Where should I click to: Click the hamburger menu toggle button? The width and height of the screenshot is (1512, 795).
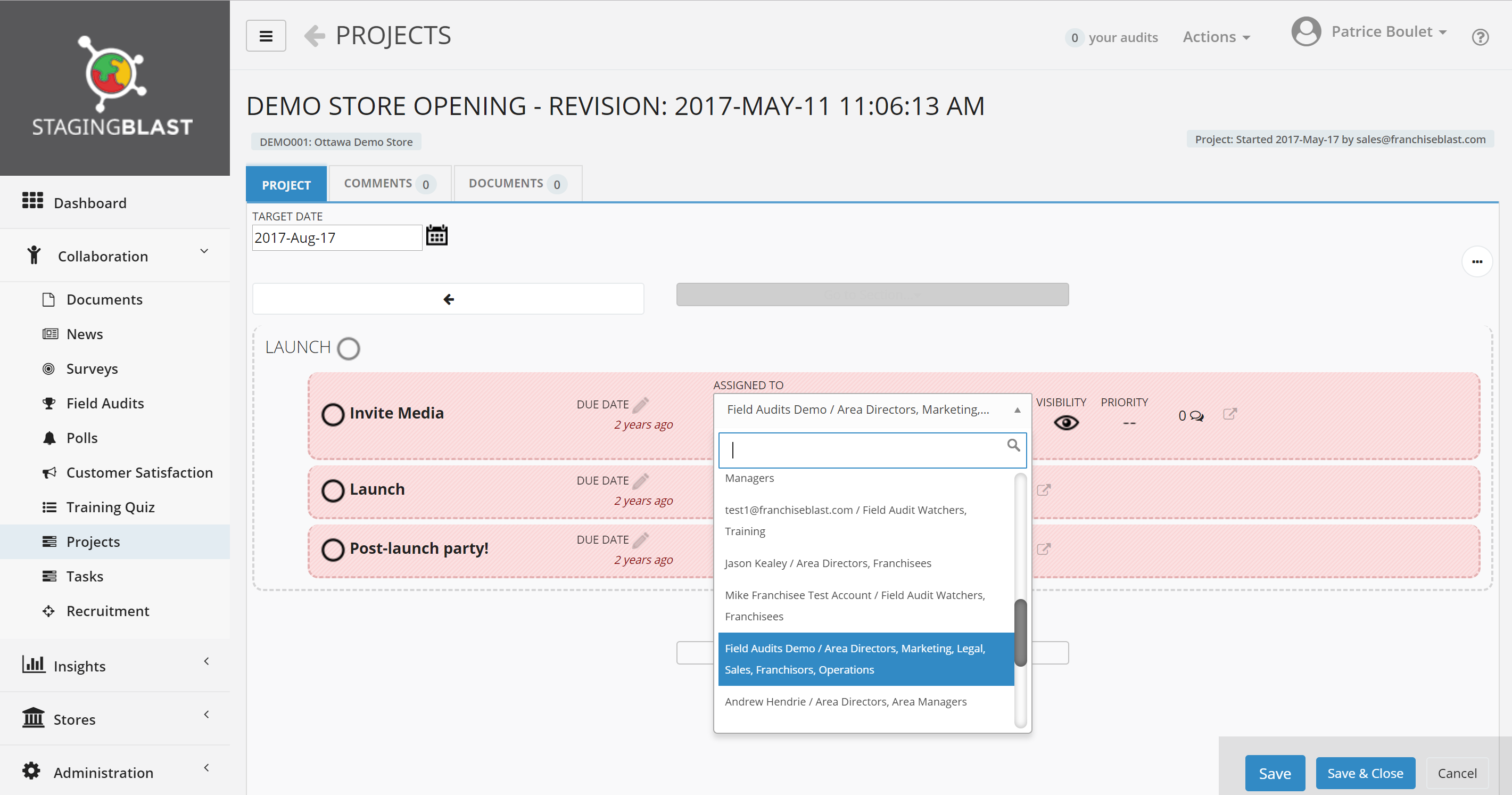(x=266, y=36)
